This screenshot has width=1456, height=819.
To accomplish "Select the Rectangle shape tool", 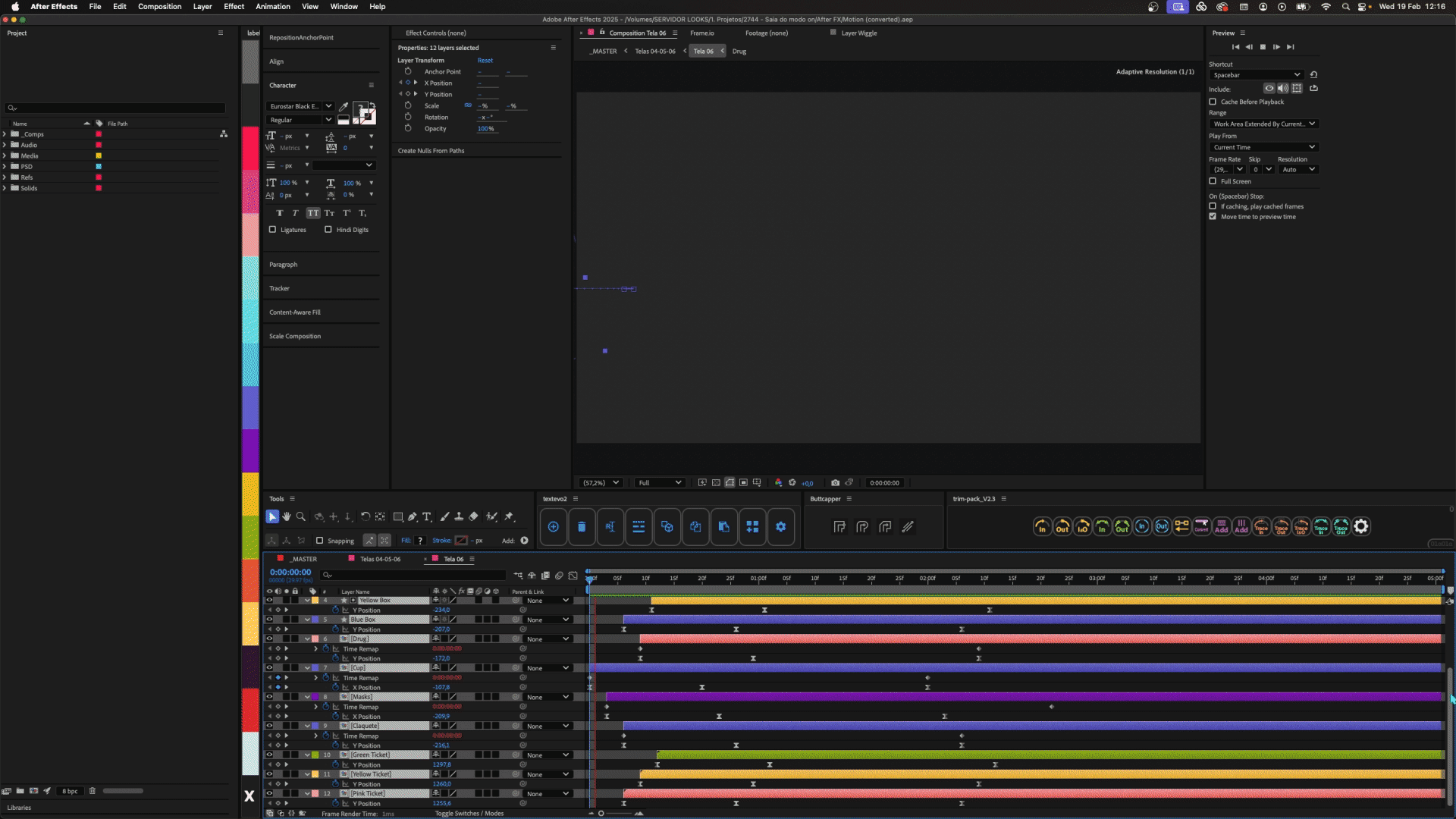I will tap(398, 516).
